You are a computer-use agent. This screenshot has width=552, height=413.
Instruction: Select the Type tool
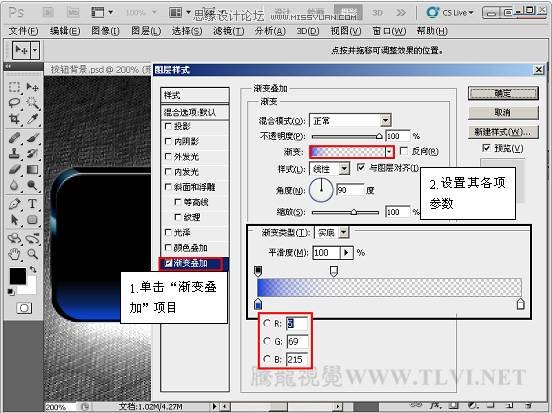[32, 204]
